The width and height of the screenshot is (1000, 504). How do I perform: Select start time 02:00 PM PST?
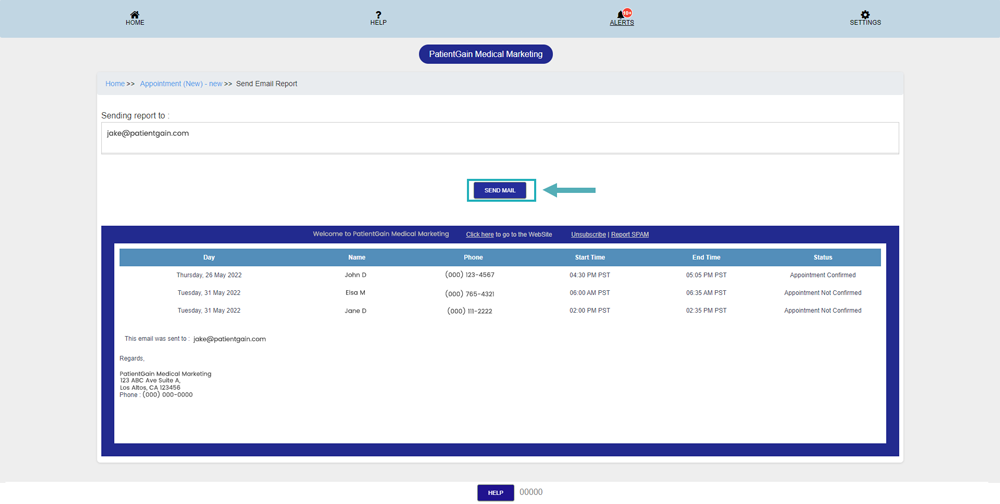click(590, 311)
